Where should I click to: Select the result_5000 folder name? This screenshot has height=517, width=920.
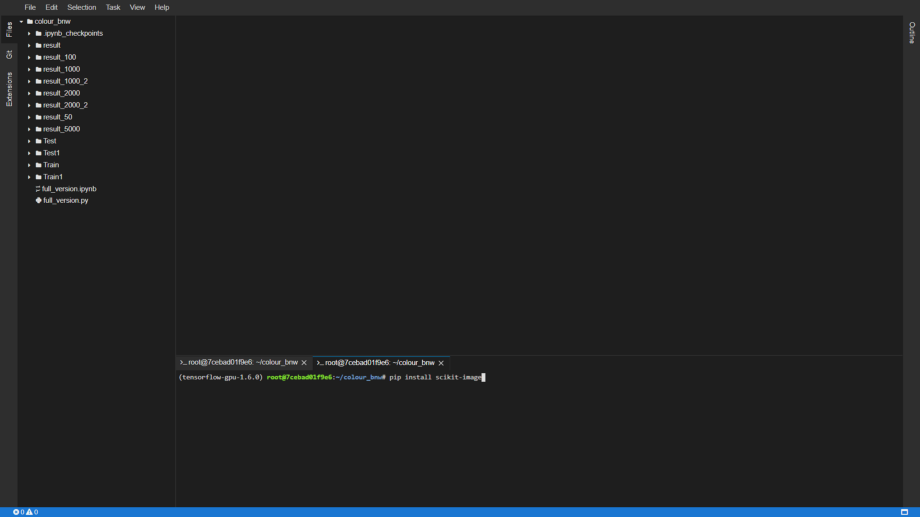(x=62, y=129)
